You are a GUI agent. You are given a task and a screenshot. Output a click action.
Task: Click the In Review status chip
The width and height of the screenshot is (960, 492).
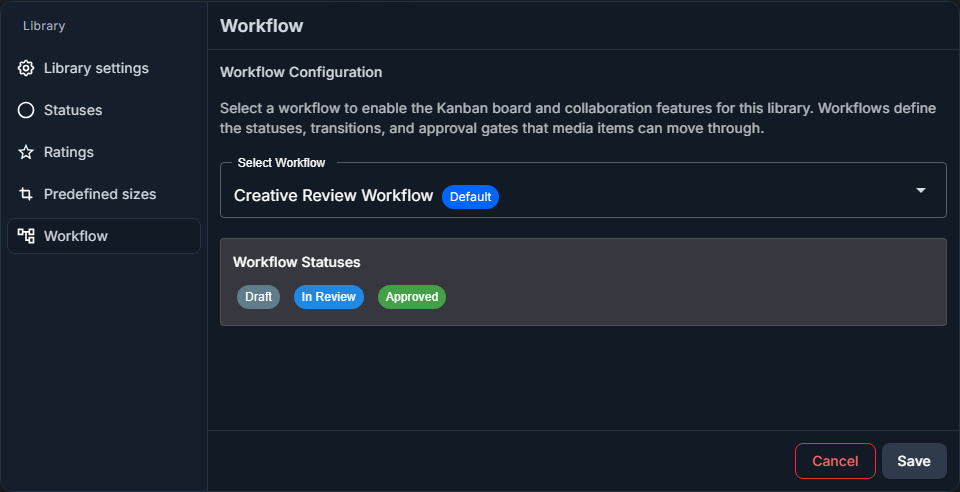coord(329,297)
